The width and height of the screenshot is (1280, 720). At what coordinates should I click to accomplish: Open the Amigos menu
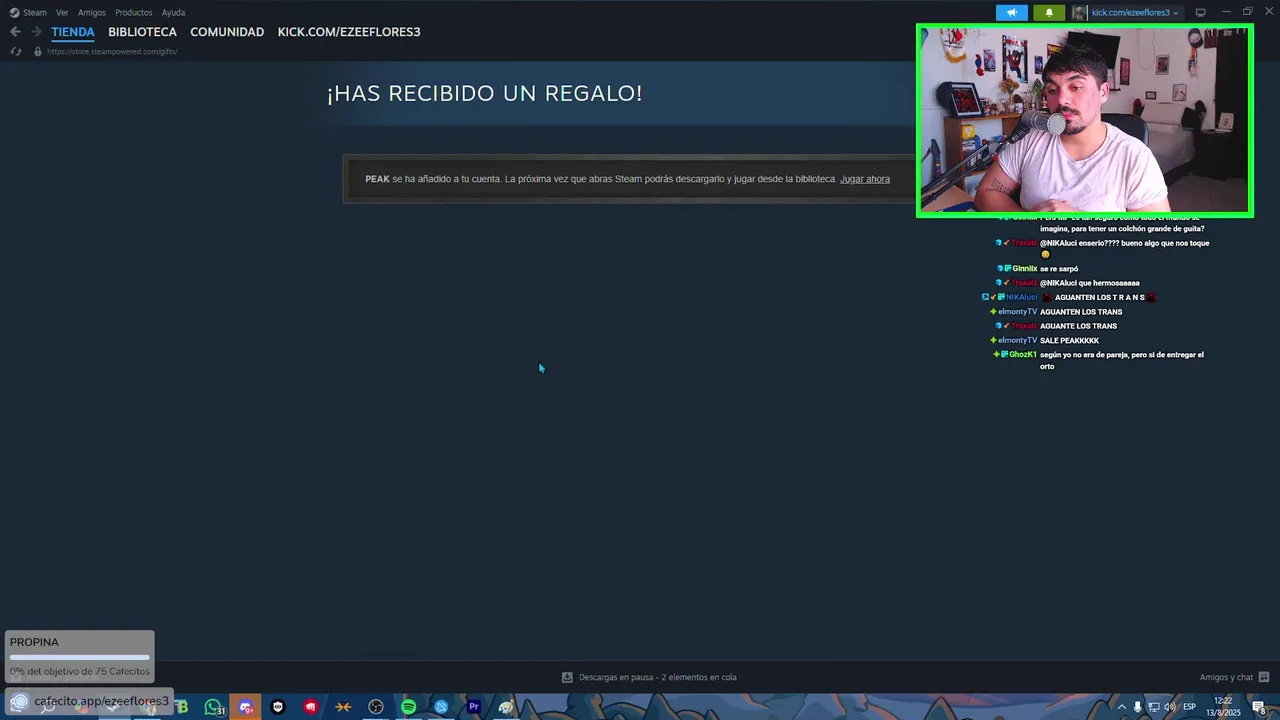pos(92,13)
